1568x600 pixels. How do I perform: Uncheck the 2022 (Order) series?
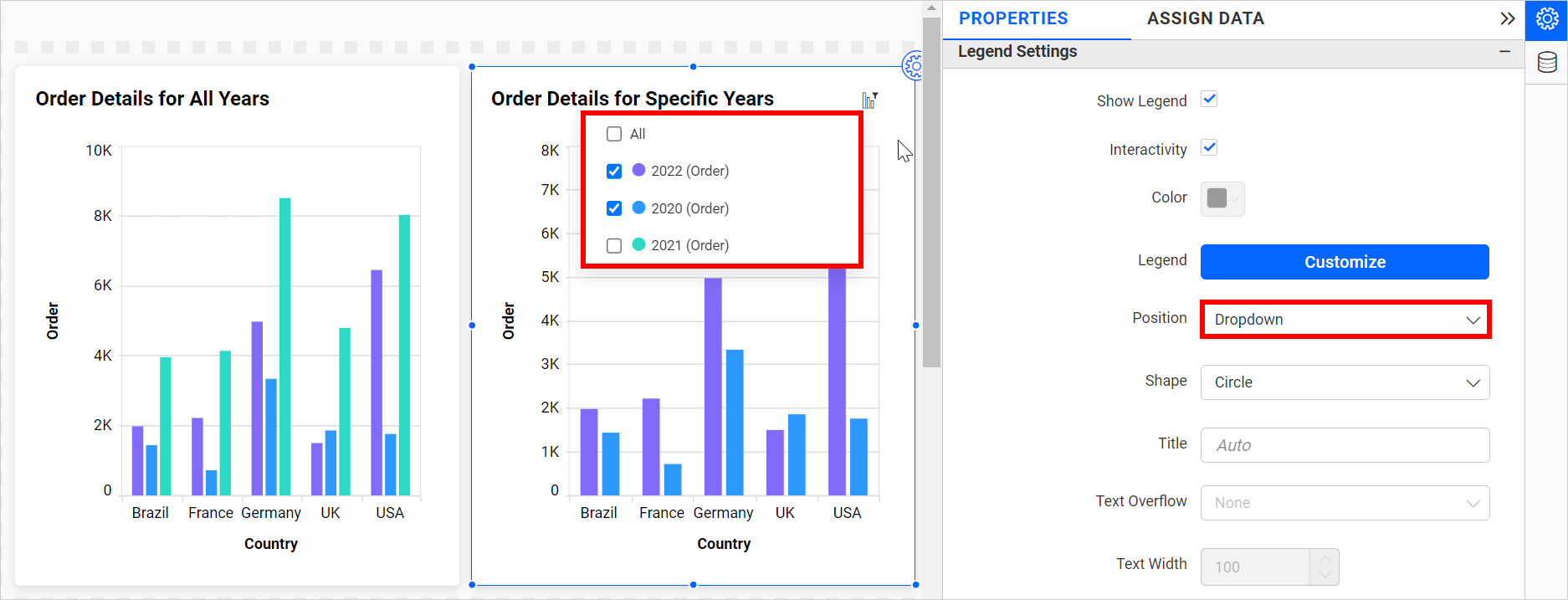click(614, 172)
